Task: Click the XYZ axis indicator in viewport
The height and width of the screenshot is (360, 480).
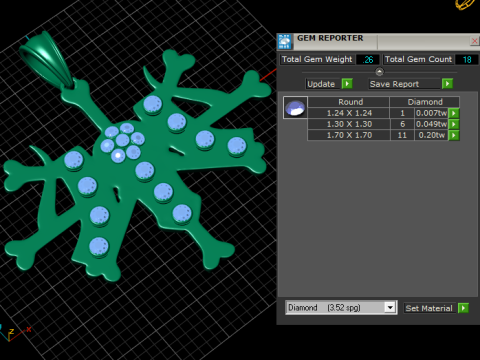Action: 15,333
